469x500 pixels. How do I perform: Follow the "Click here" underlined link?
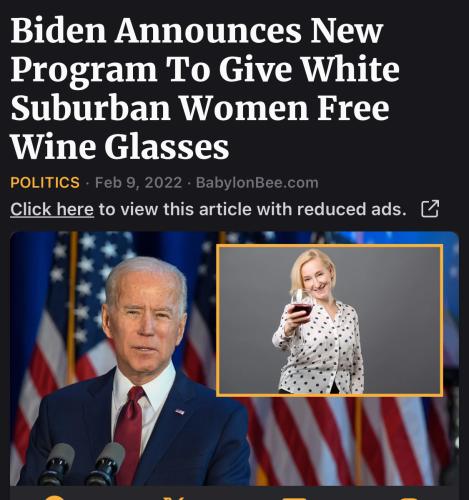pos(52,210)
